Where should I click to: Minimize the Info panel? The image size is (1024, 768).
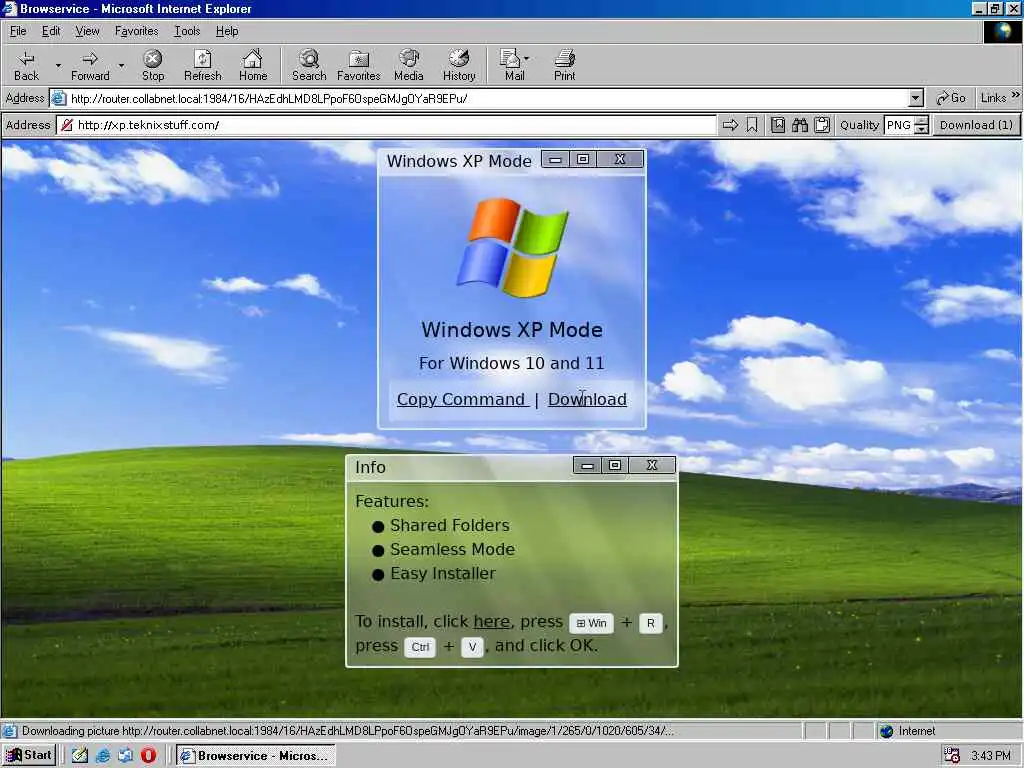click(x=587, y=465)
